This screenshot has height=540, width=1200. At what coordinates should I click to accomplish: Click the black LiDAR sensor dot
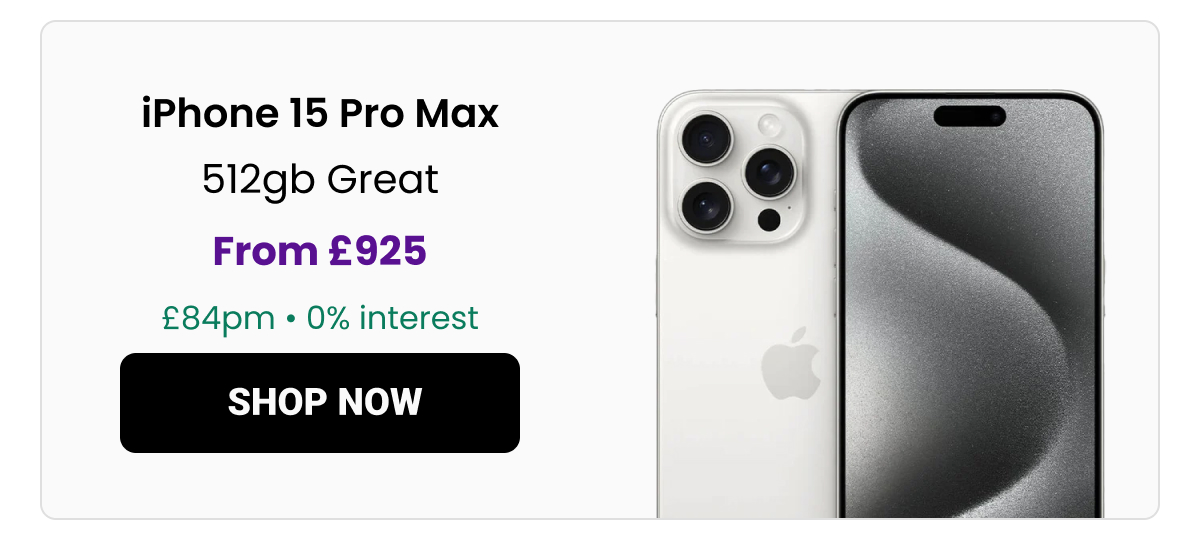[x=769, y=219]
